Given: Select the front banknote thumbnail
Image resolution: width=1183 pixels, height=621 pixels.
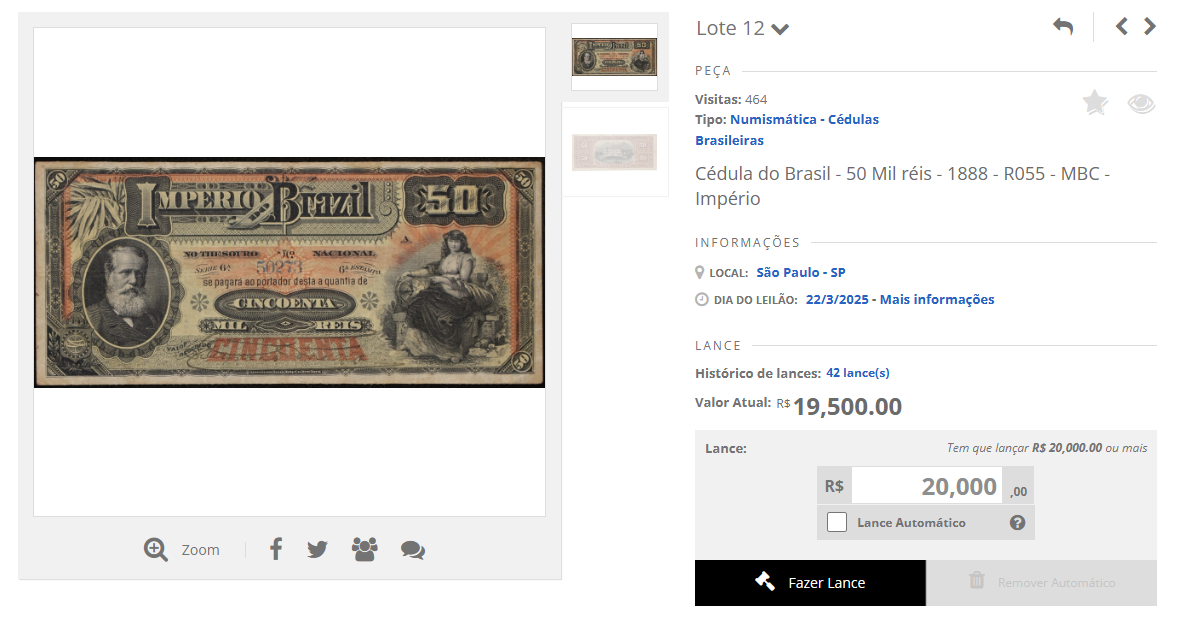Looking at the screenshot, I should pyautogui.click(x=614, y=57).
